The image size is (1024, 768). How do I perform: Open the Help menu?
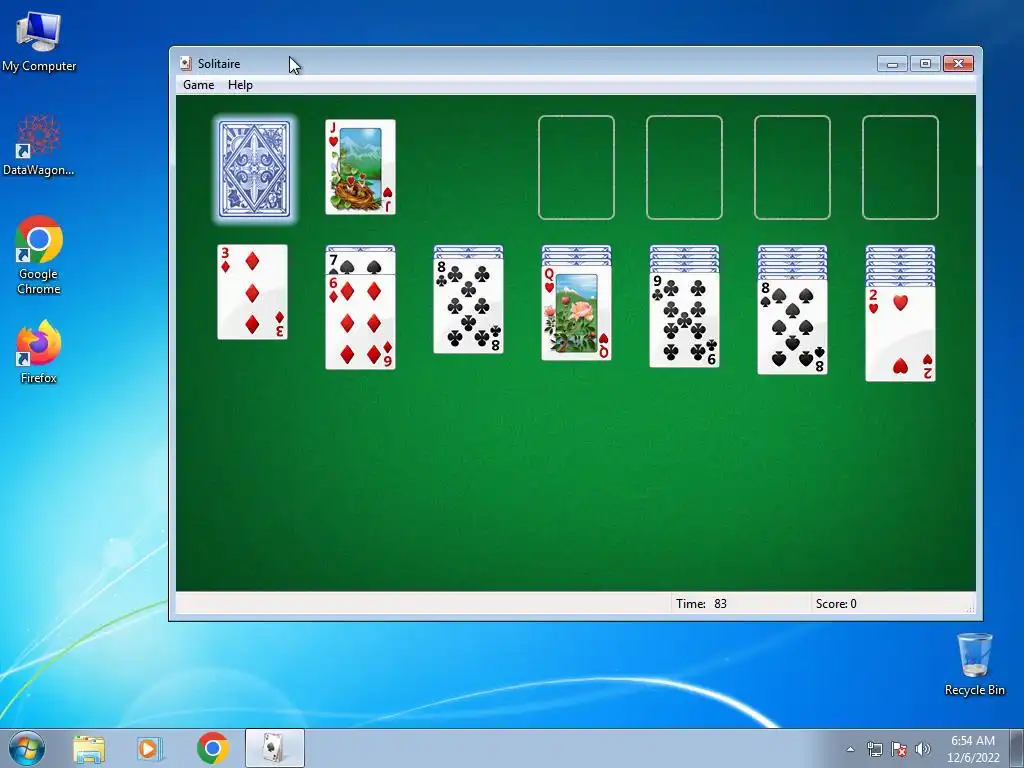(x=240, y=85)
